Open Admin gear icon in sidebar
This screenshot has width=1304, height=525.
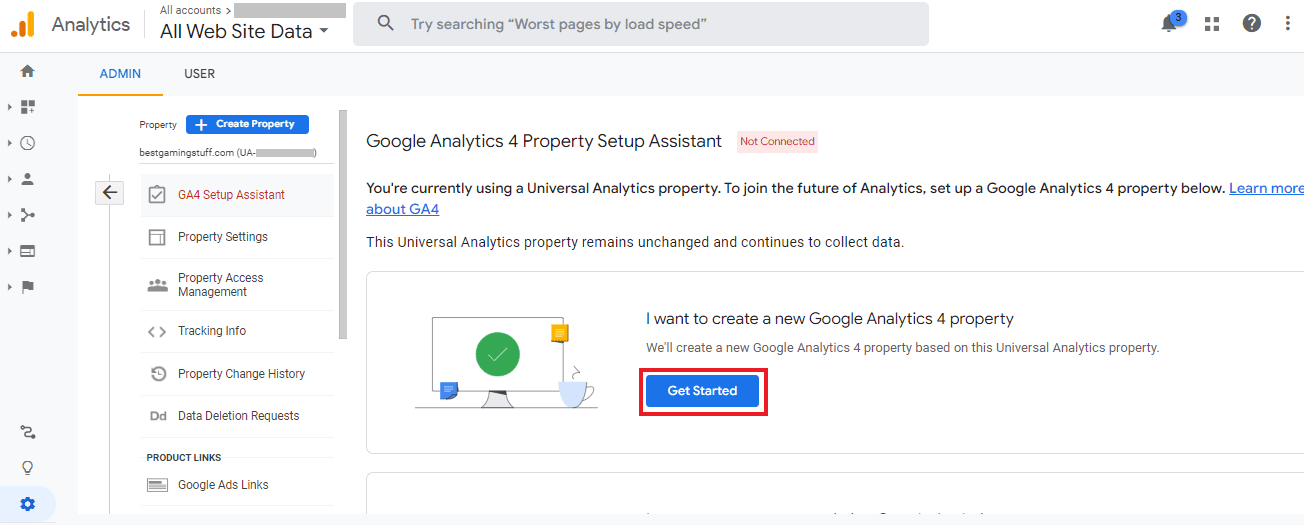pos(28,504)
